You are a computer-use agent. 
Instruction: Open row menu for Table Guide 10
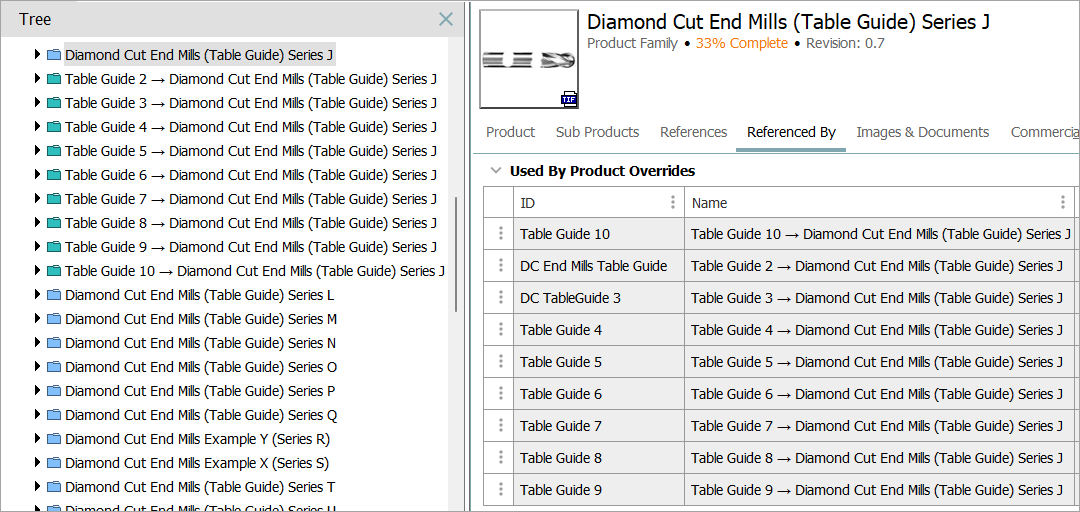point(499,234)
